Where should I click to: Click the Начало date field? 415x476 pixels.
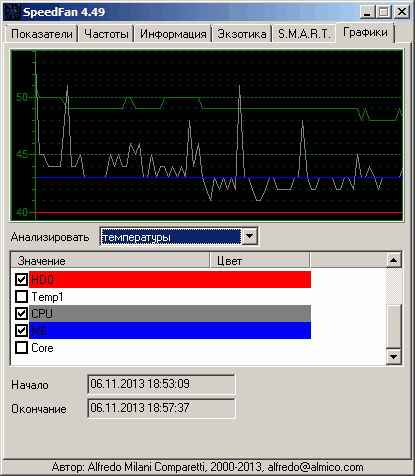[161, 384]
